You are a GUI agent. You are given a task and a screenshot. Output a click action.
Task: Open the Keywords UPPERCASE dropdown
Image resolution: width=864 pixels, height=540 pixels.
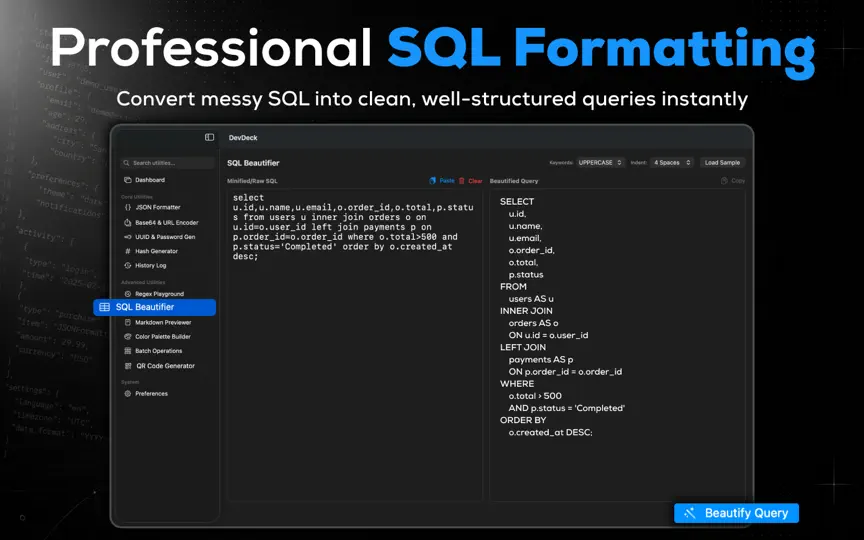pos(600,163)
